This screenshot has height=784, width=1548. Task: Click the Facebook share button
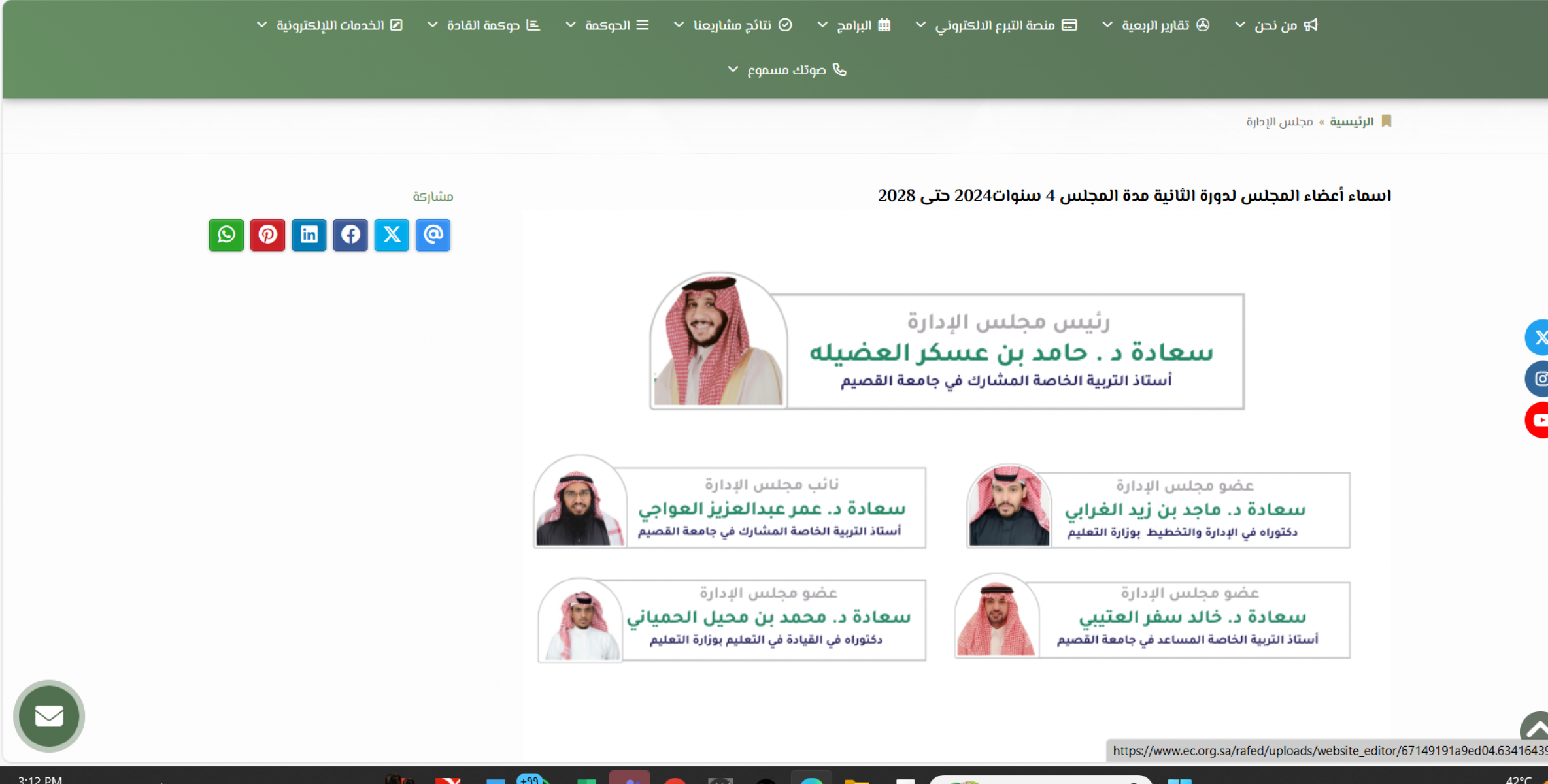[350, 235]
